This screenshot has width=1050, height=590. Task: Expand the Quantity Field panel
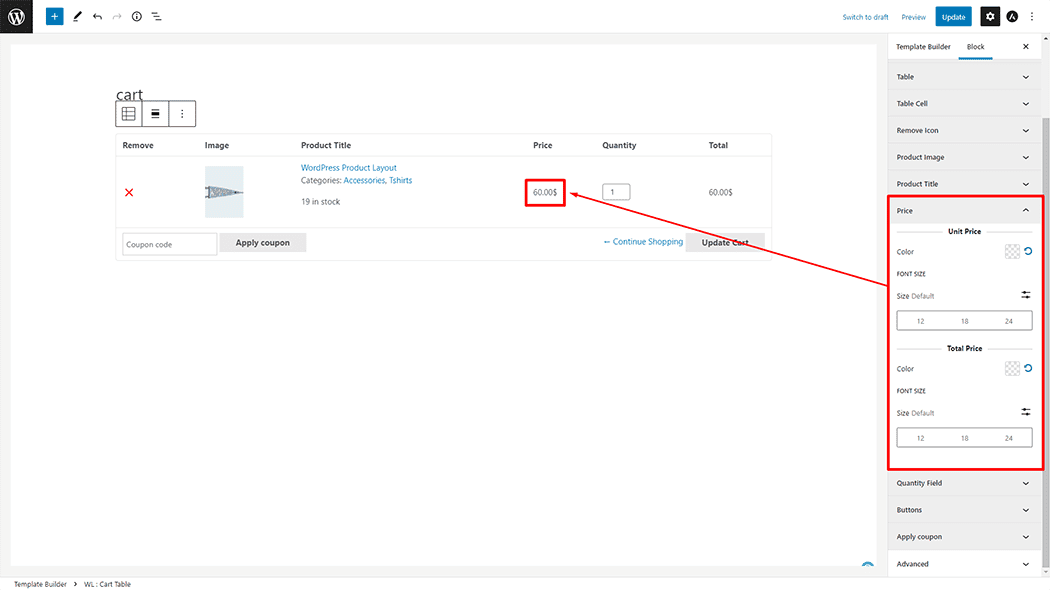pyautogui.click(x=964, y=483)
